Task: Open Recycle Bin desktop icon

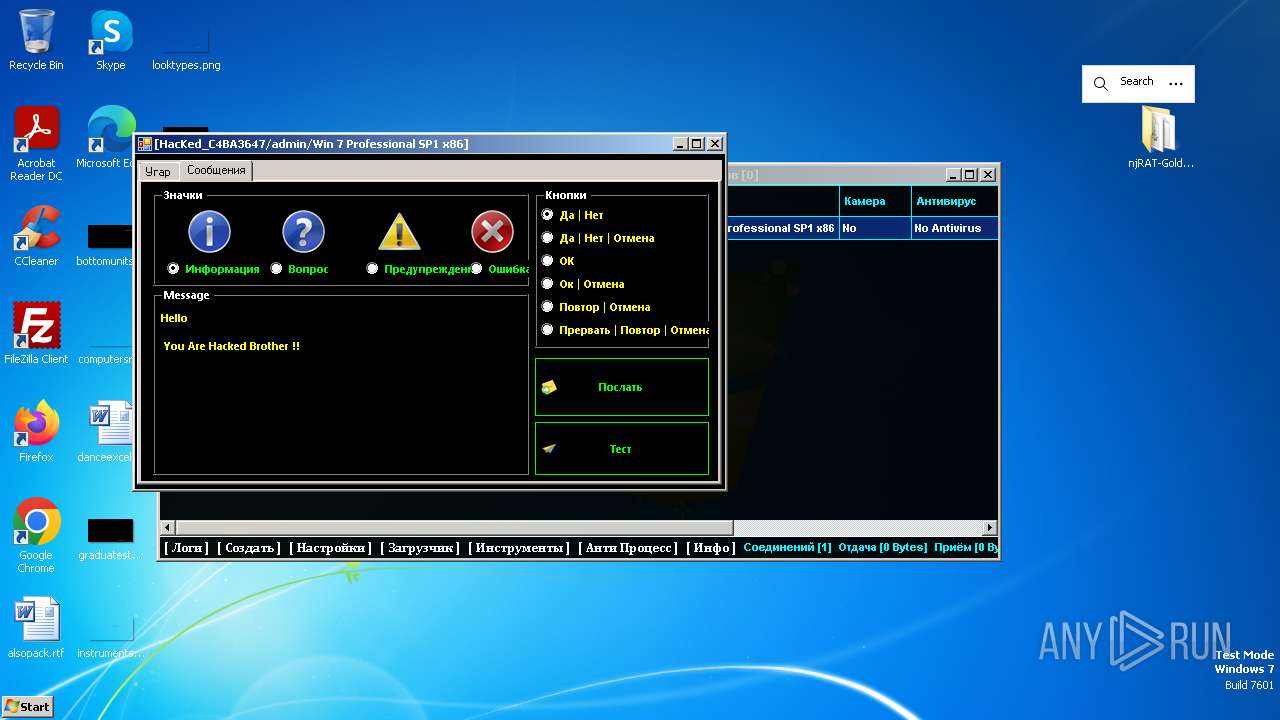Action: coord(36,40)
